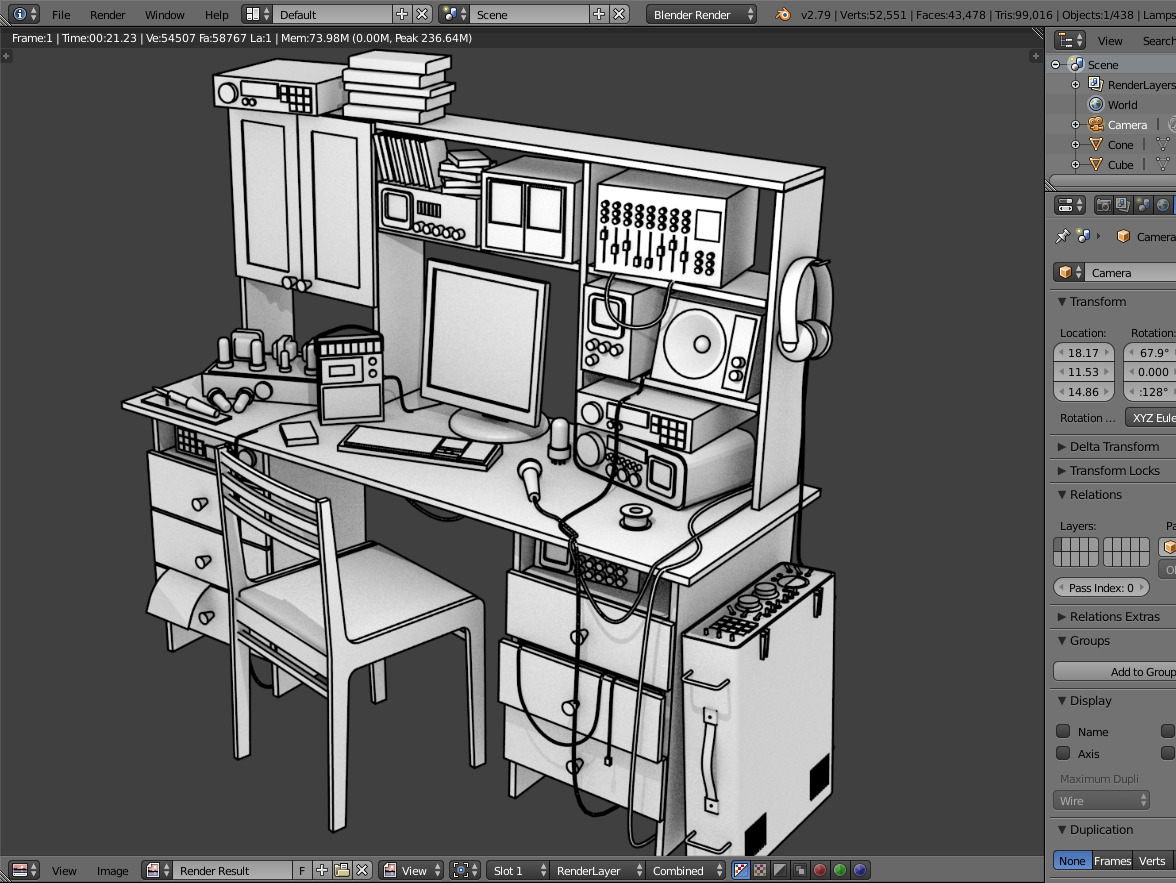This screenshot has width=1176, height=883.
Task: Select None duplication option
Action: click(1072, 860)
